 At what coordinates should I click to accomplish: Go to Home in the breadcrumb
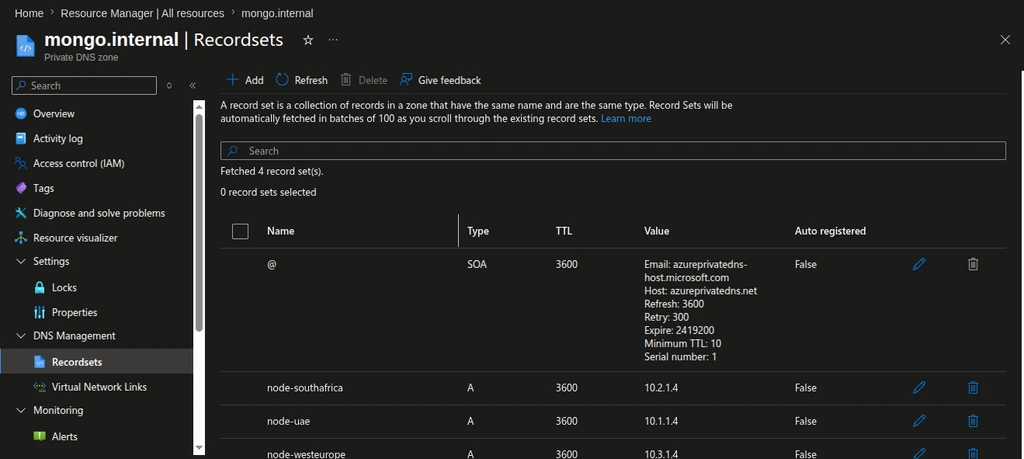coord(29,13)
